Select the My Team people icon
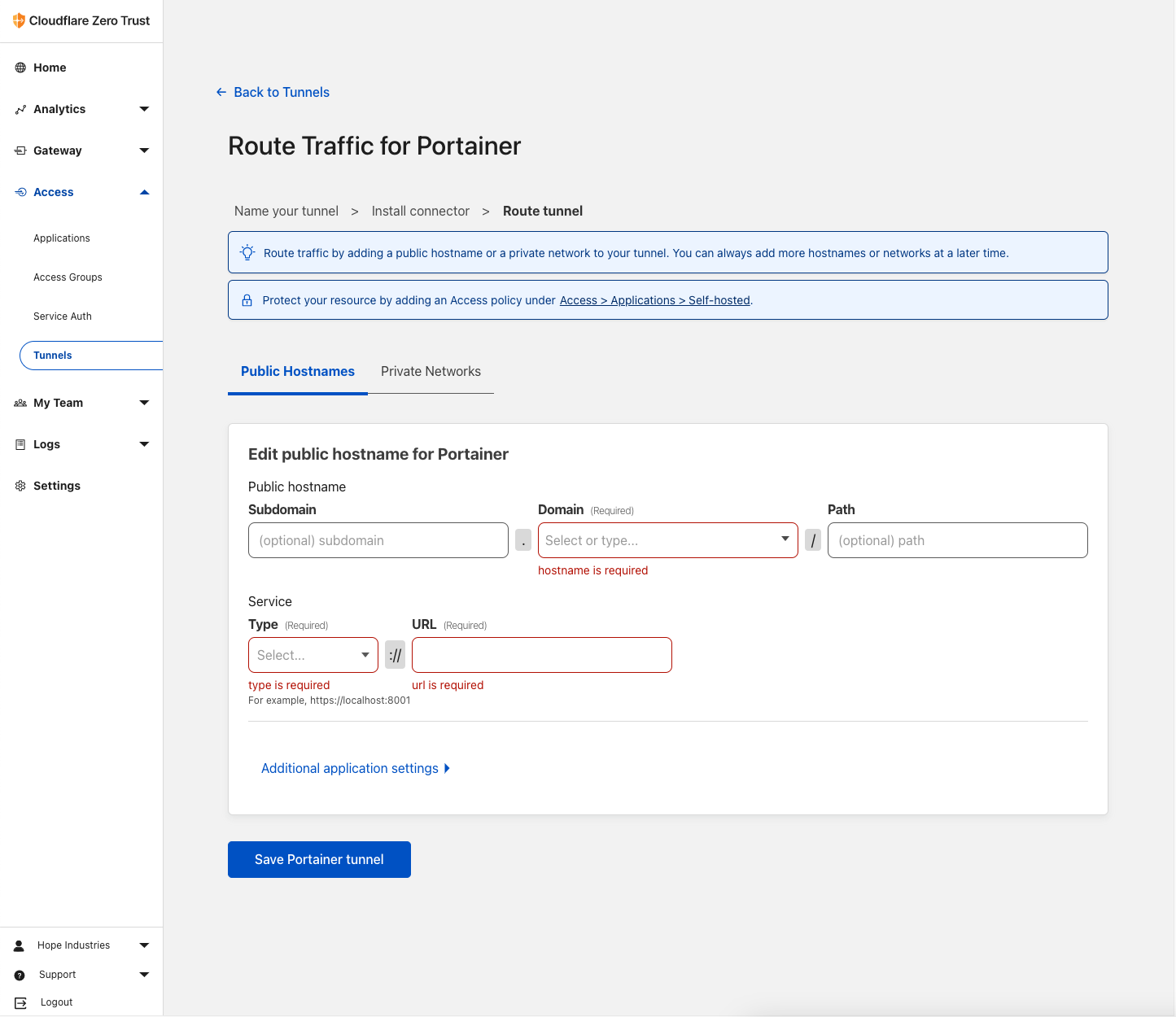The height and width of the screenshot is (1017, 1176). (20, 402)
